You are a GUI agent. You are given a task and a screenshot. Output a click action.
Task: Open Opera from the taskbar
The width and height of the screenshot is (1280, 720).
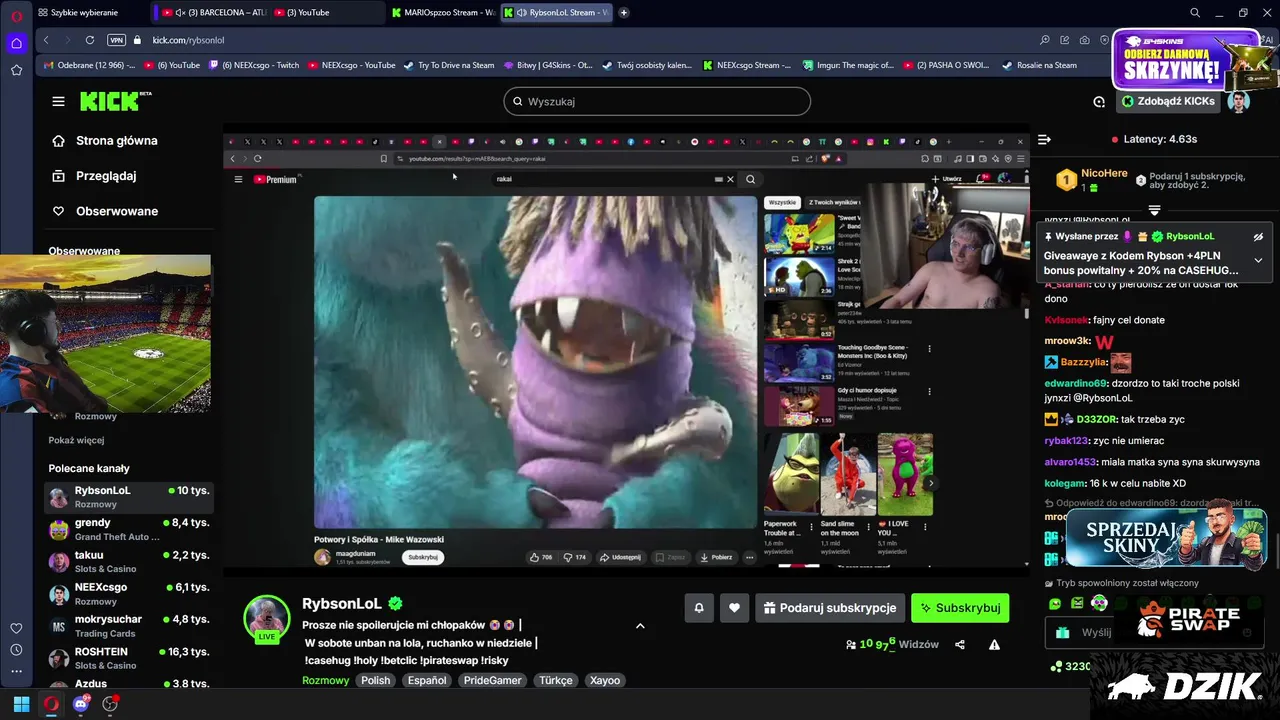[51, 704]
